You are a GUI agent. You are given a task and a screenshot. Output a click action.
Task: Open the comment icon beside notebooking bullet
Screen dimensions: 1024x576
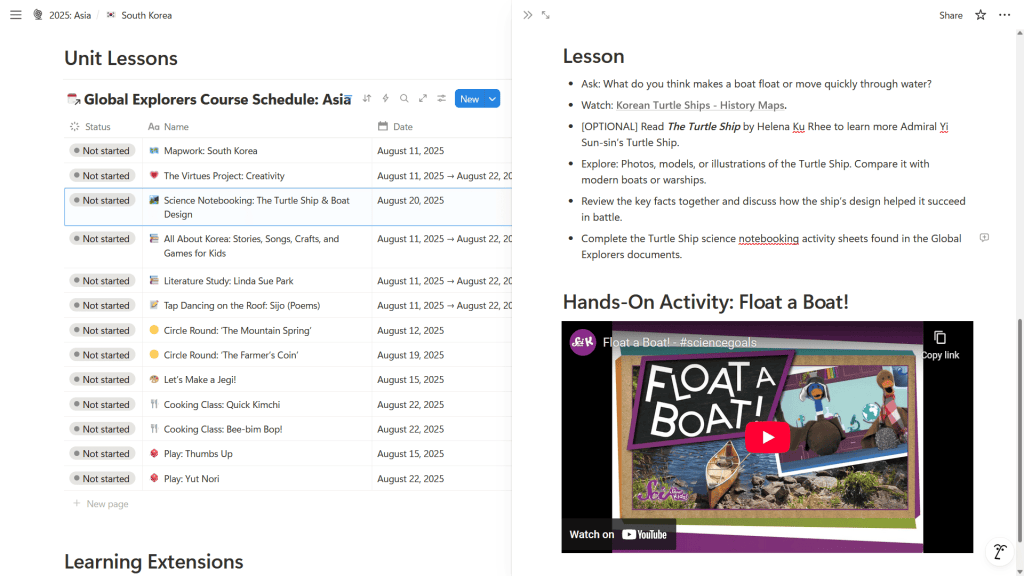coord(984,238)
